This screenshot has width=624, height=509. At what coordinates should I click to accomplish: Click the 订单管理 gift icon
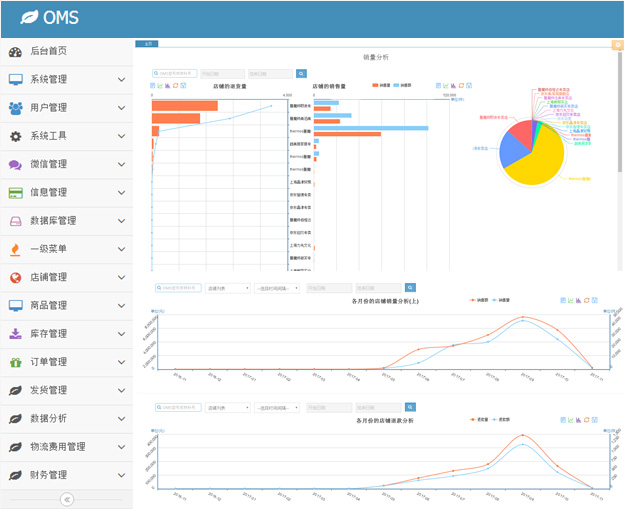click(x=16, y=362)
